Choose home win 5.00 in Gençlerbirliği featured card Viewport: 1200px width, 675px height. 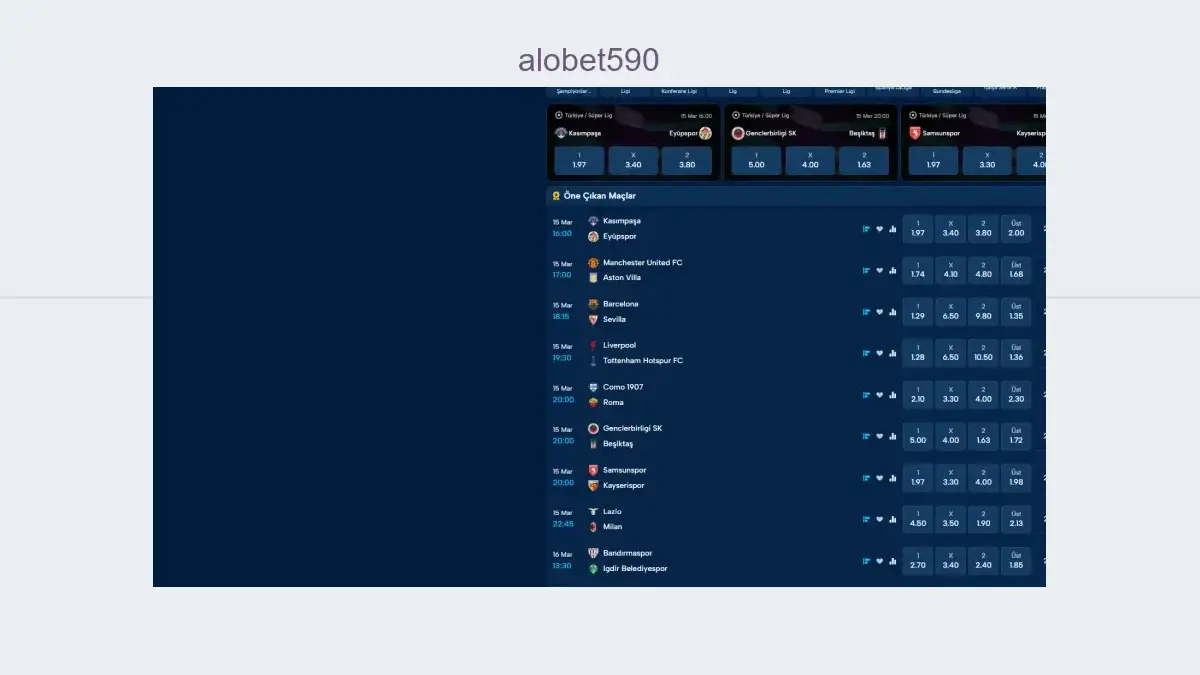point(757,161)
